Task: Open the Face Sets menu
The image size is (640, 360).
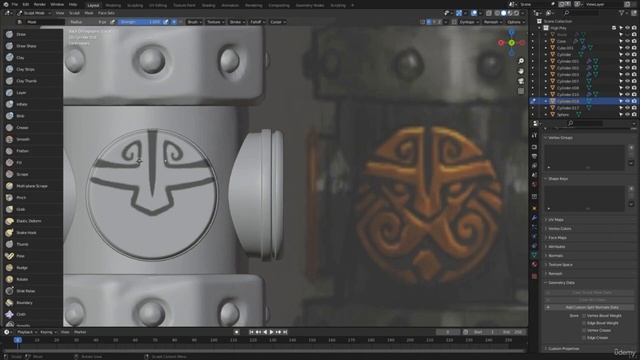Action: pyautogui.click(x=106, y=13)
